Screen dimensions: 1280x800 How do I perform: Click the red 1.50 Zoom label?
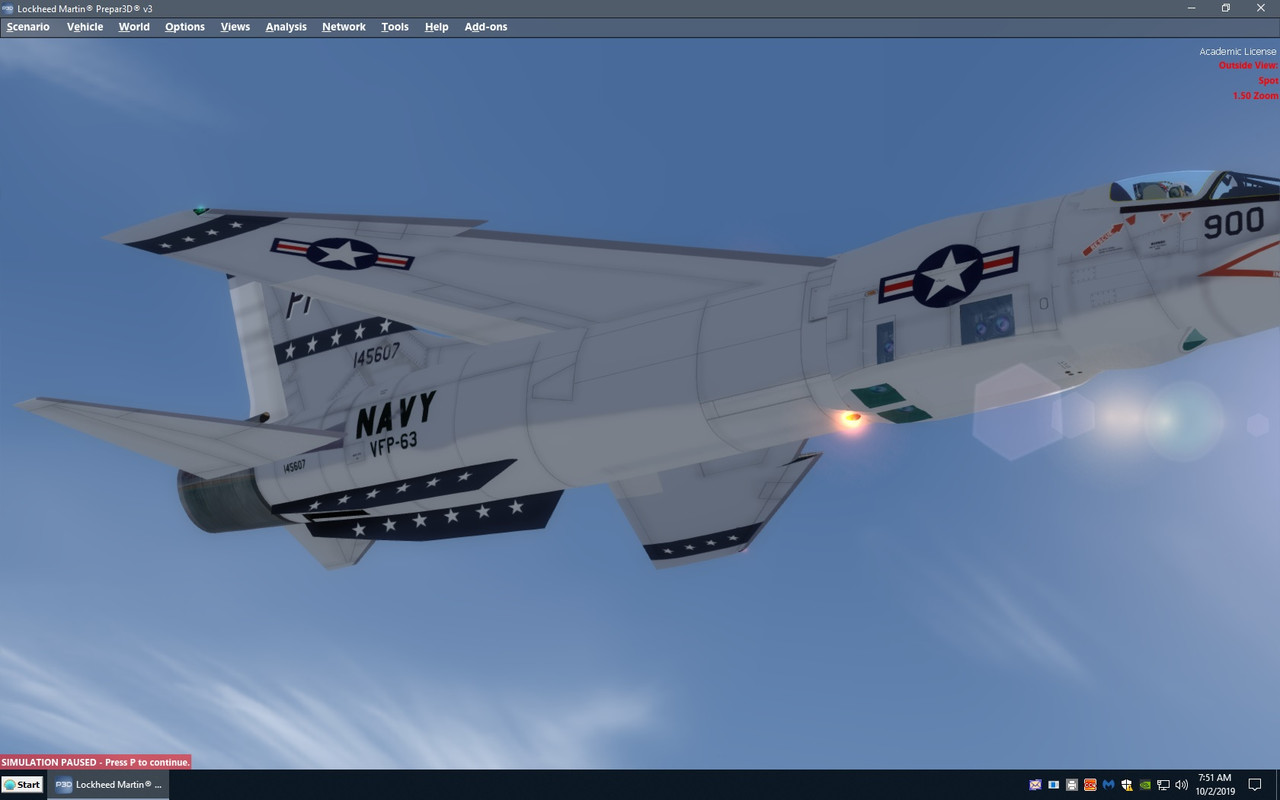coord(1255,96)
